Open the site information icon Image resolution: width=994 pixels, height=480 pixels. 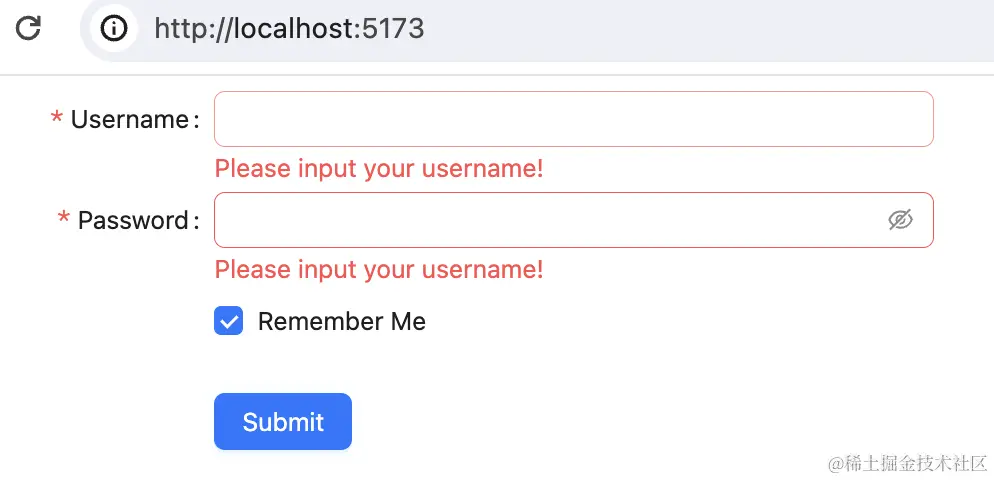click(x=114, y=28)
